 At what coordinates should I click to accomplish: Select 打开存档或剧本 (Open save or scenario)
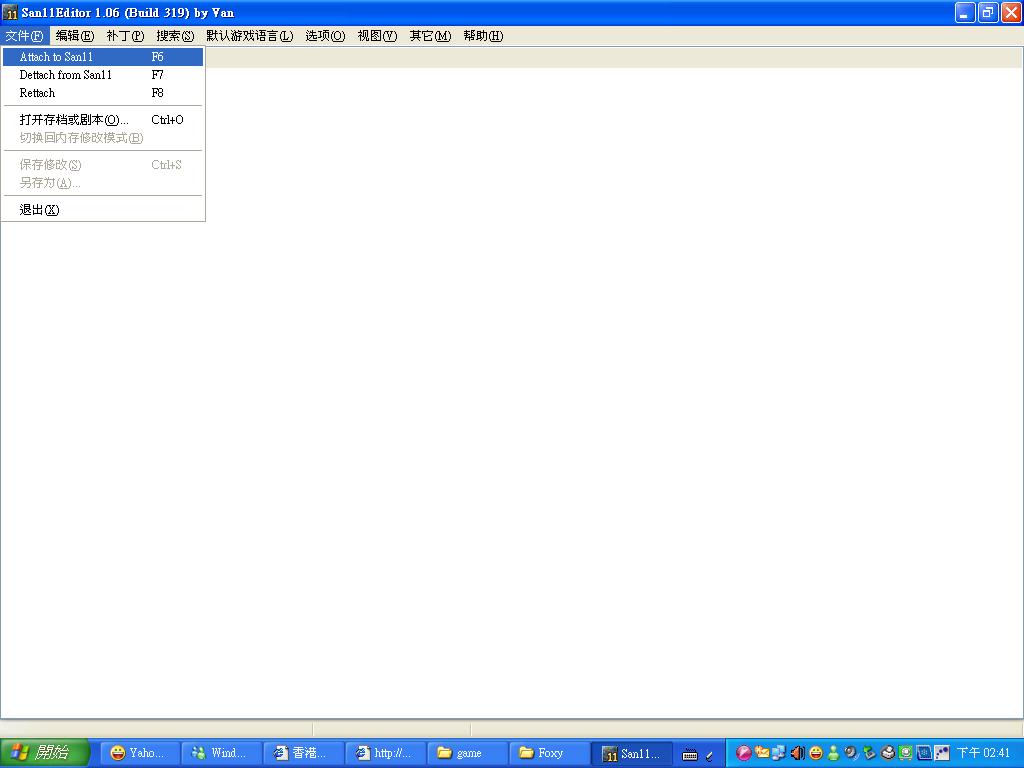[74, 120]
